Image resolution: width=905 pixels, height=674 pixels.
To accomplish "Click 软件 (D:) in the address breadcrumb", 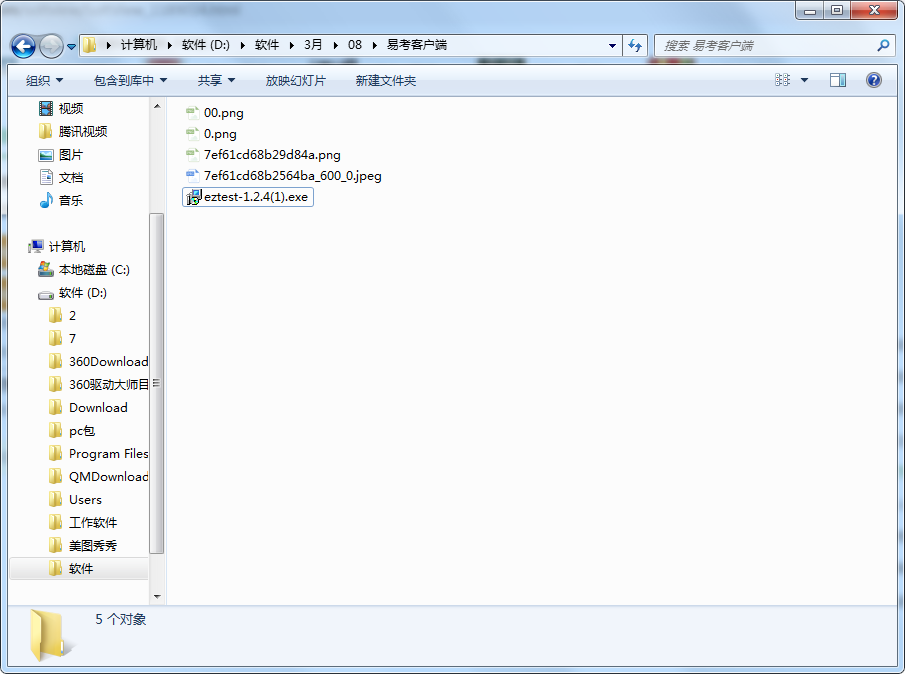I will pos(205,45).
